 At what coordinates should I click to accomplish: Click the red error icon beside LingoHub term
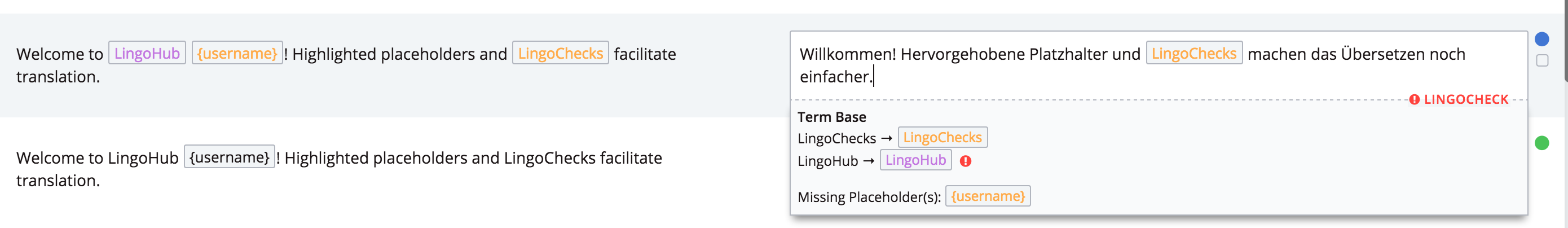point(966,161)
